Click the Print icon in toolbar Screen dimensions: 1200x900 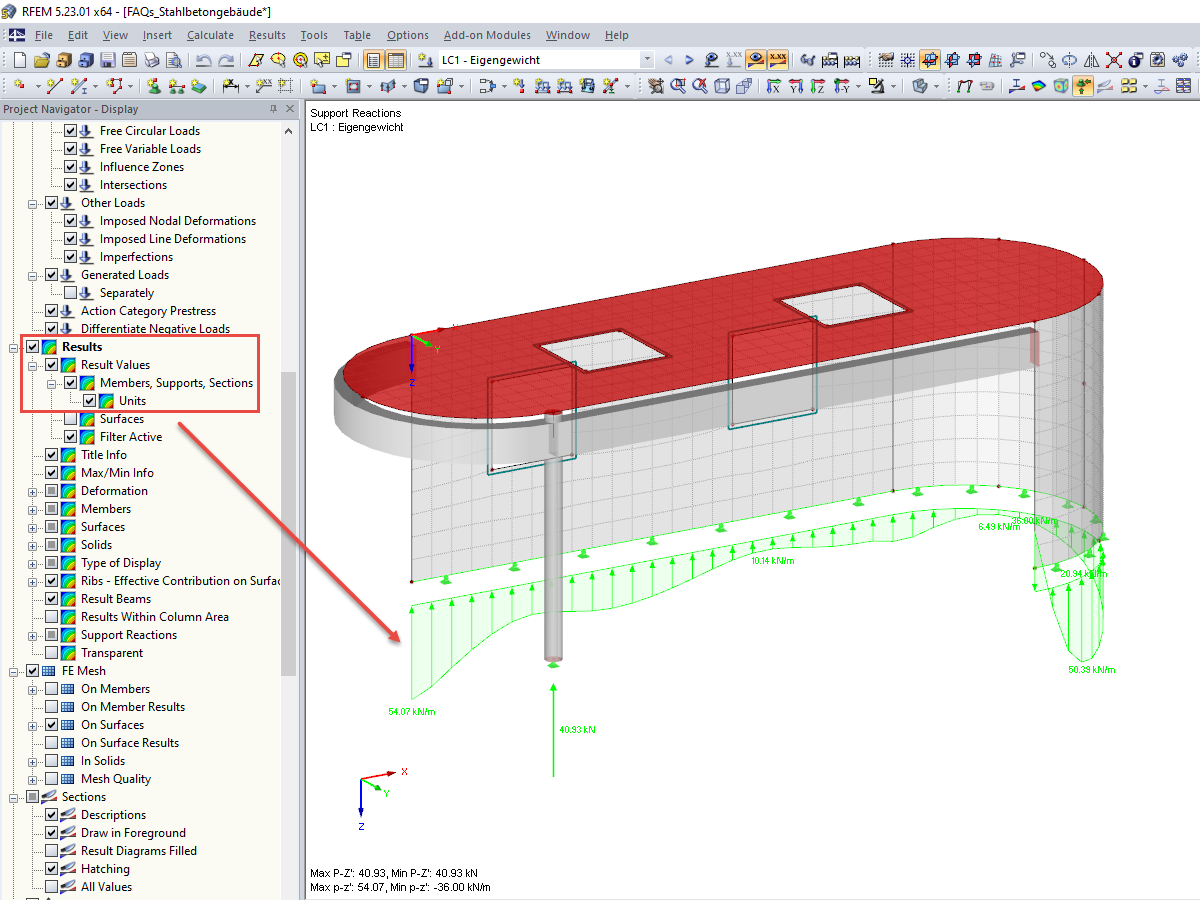pos(151,60)
